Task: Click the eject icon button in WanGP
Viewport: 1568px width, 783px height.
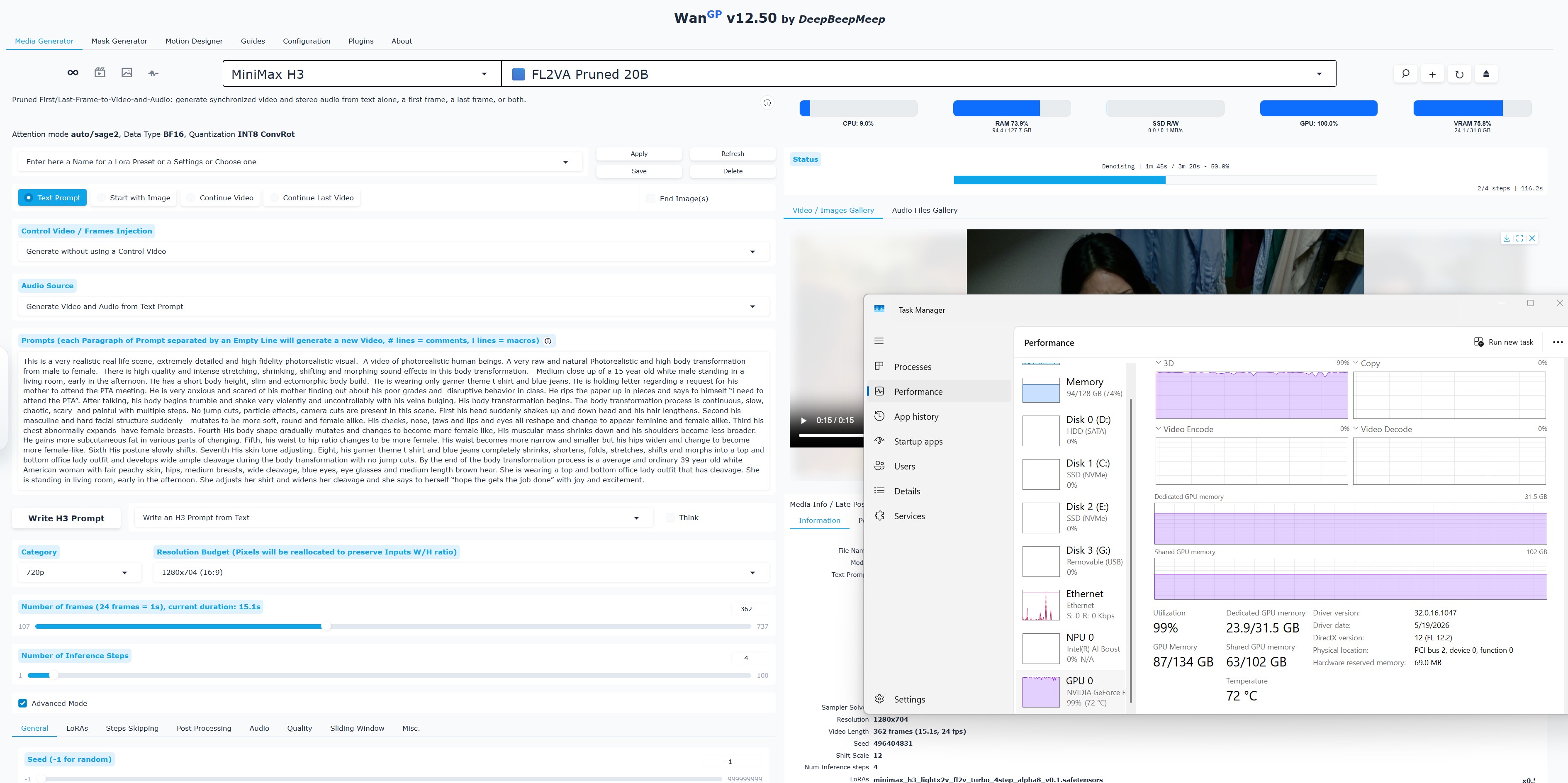Action: click(1486, 74)
